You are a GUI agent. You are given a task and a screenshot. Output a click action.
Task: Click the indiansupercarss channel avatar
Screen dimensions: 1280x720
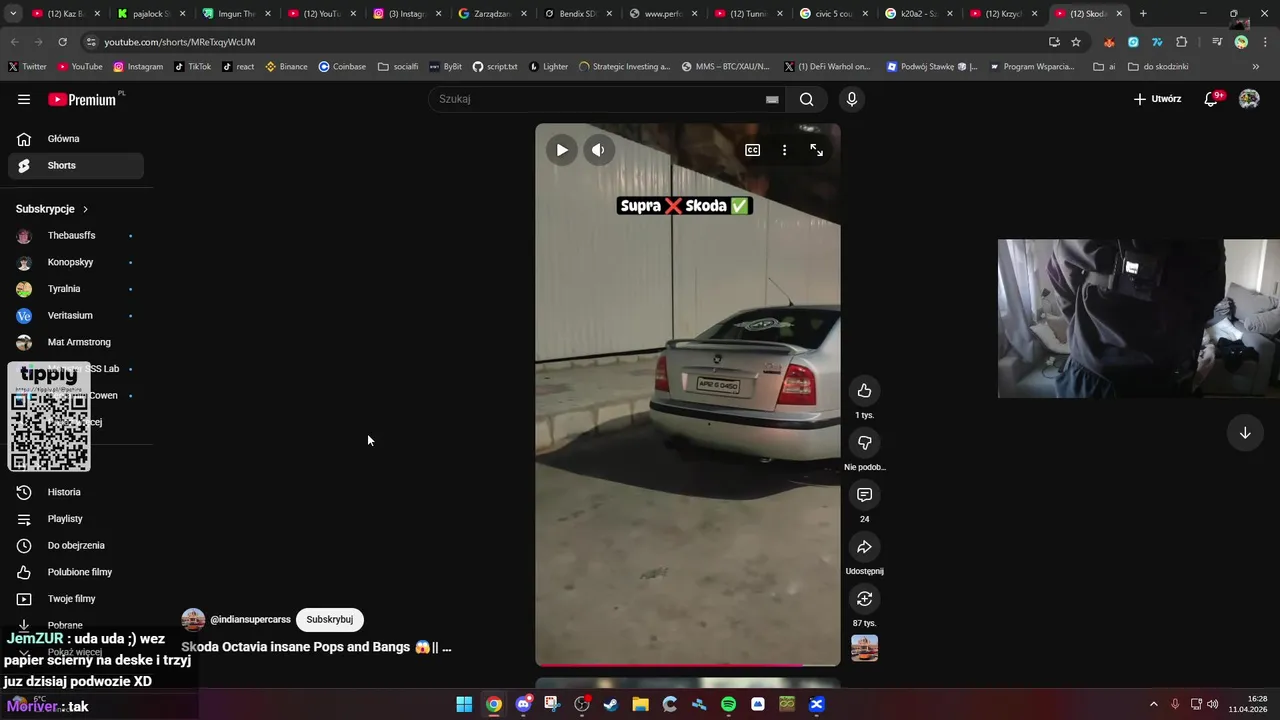pyautogui.click(x=193, y=619)
